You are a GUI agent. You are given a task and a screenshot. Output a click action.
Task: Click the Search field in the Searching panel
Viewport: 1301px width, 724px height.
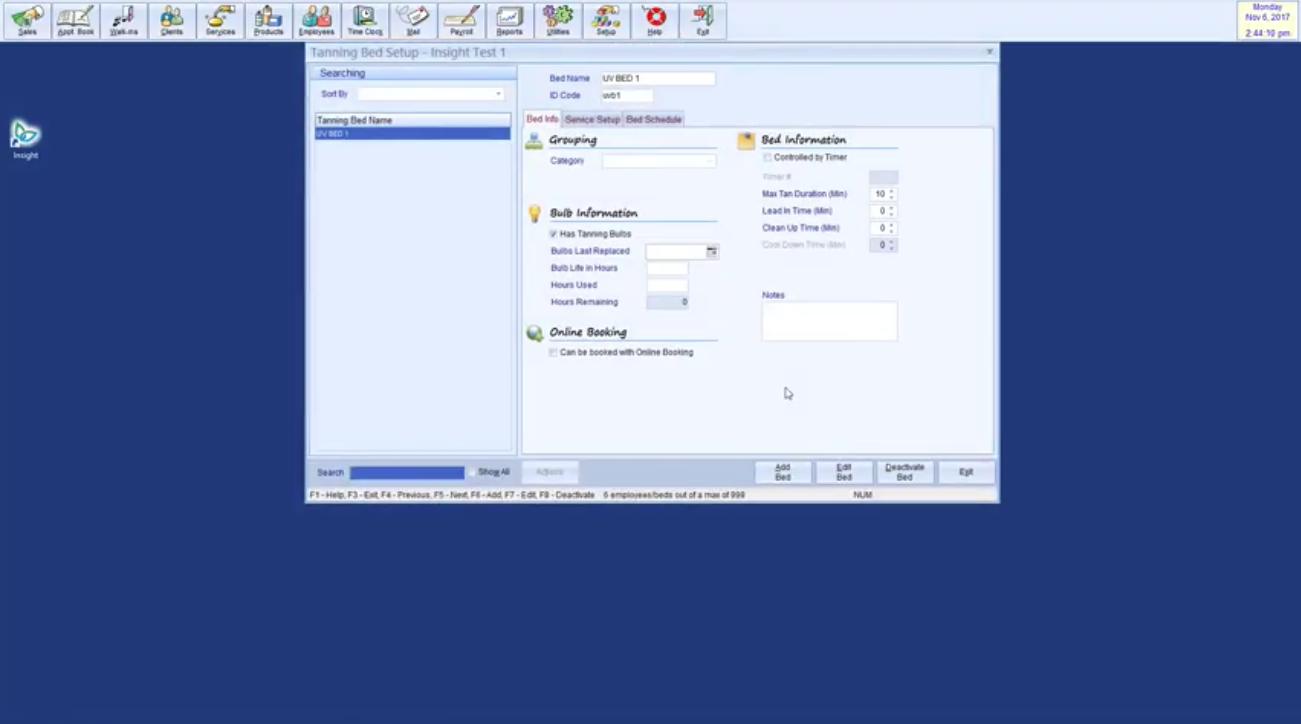[x=407, y=473]
